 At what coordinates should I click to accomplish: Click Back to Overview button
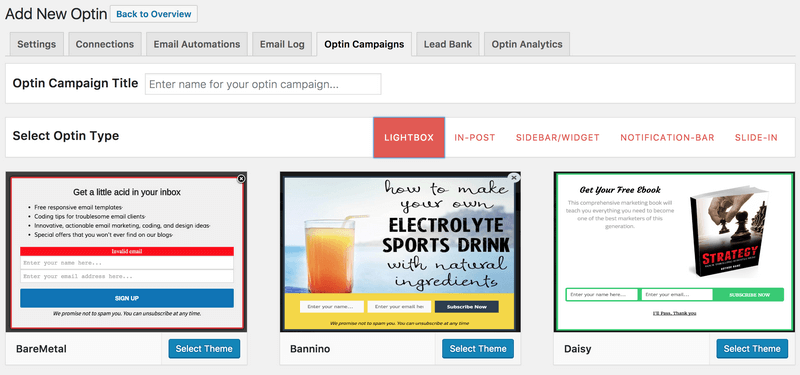click(154, 14)
